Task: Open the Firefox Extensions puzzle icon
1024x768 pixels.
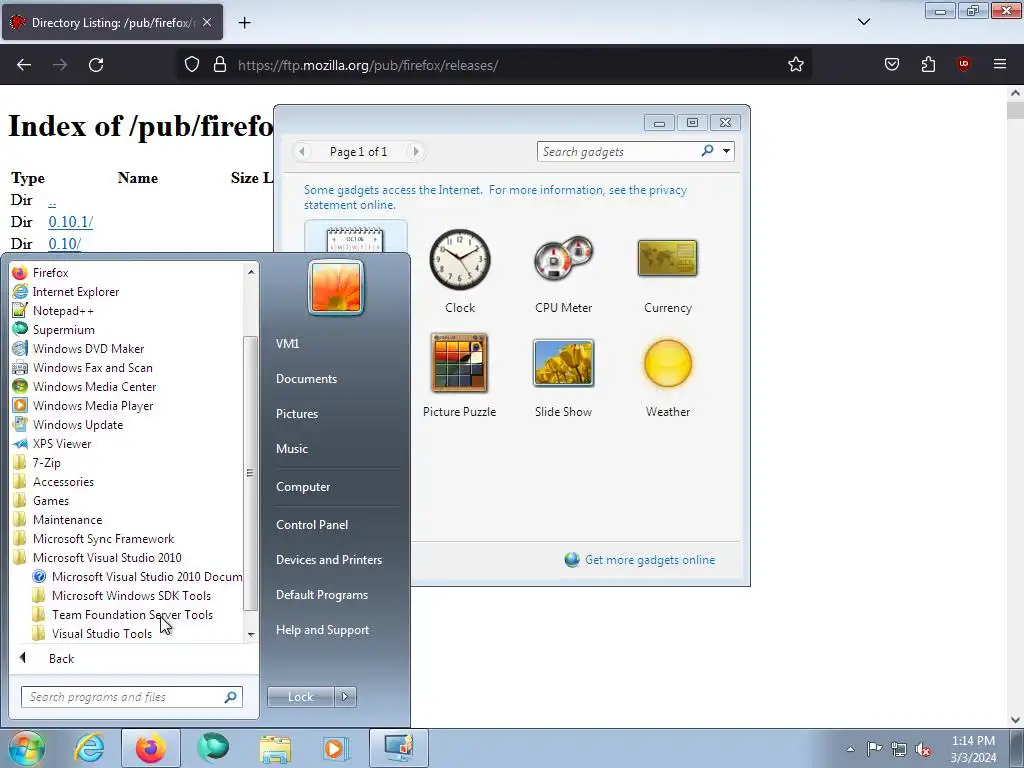Action: click(x=928, y=65)
